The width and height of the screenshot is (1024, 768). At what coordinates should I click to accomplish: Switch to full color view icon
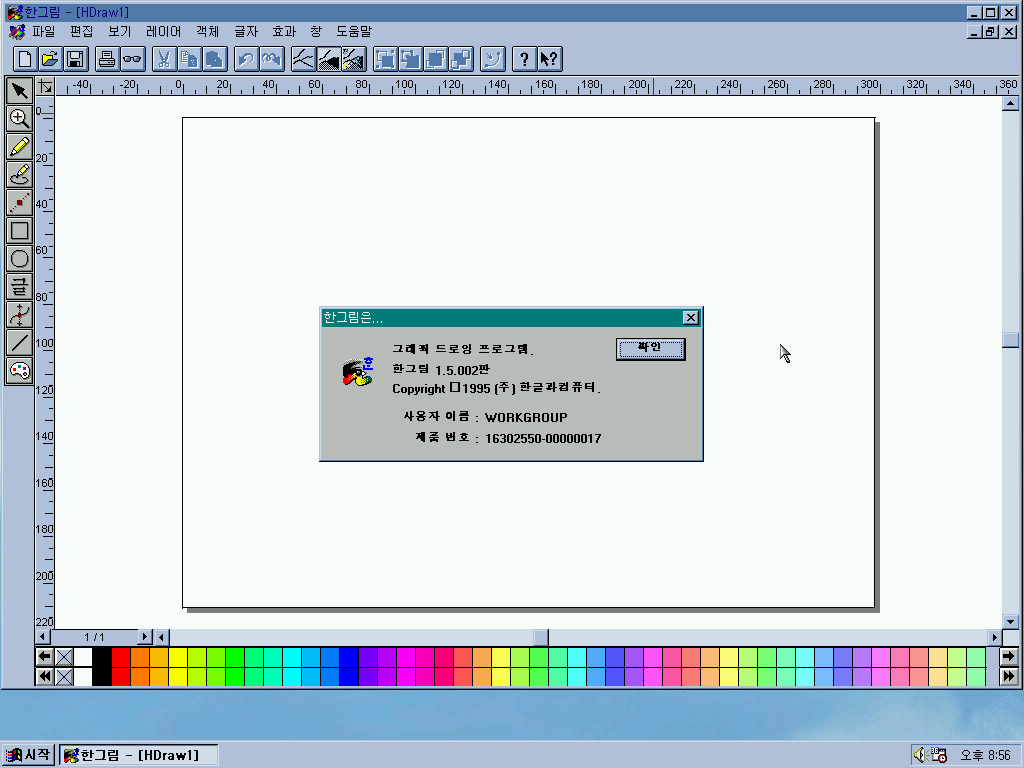pos(354,59)
